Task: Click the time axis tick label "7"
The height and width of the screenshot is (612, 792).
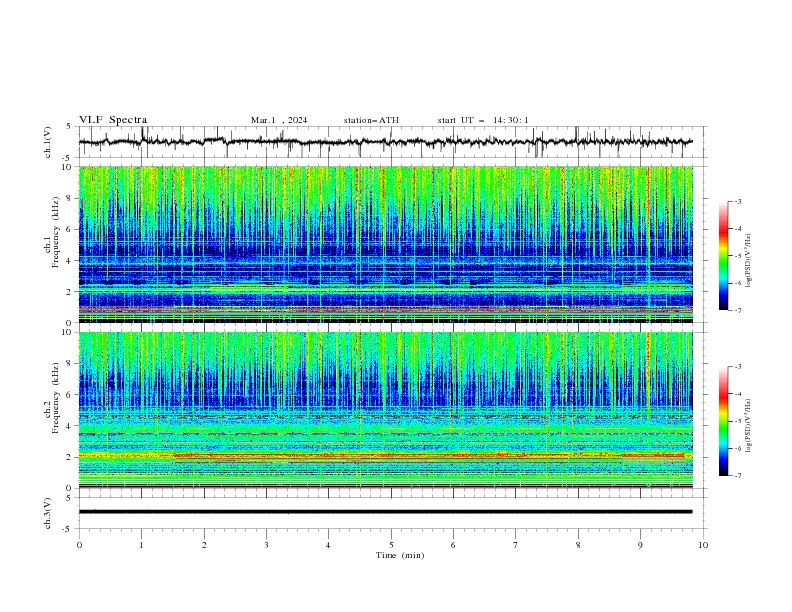Action: point(516,545)
